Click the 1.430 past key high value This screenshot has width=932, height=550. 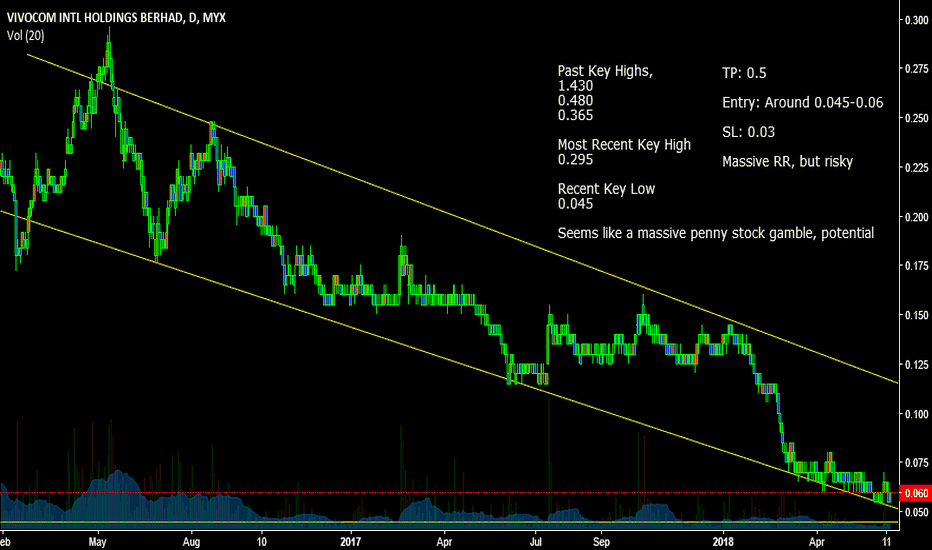tap(575, 86)
